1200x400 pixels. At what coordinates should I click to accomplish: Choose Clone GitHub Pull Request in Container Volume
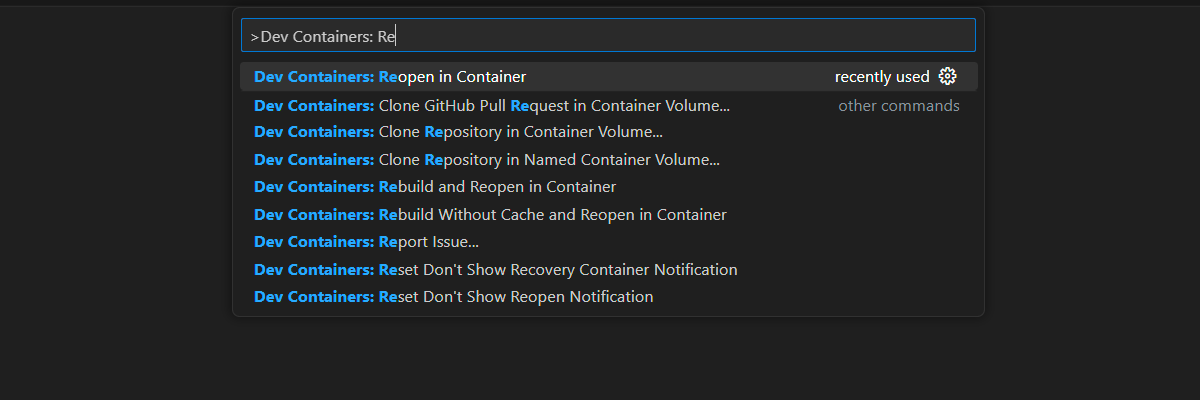pos(608,105)
